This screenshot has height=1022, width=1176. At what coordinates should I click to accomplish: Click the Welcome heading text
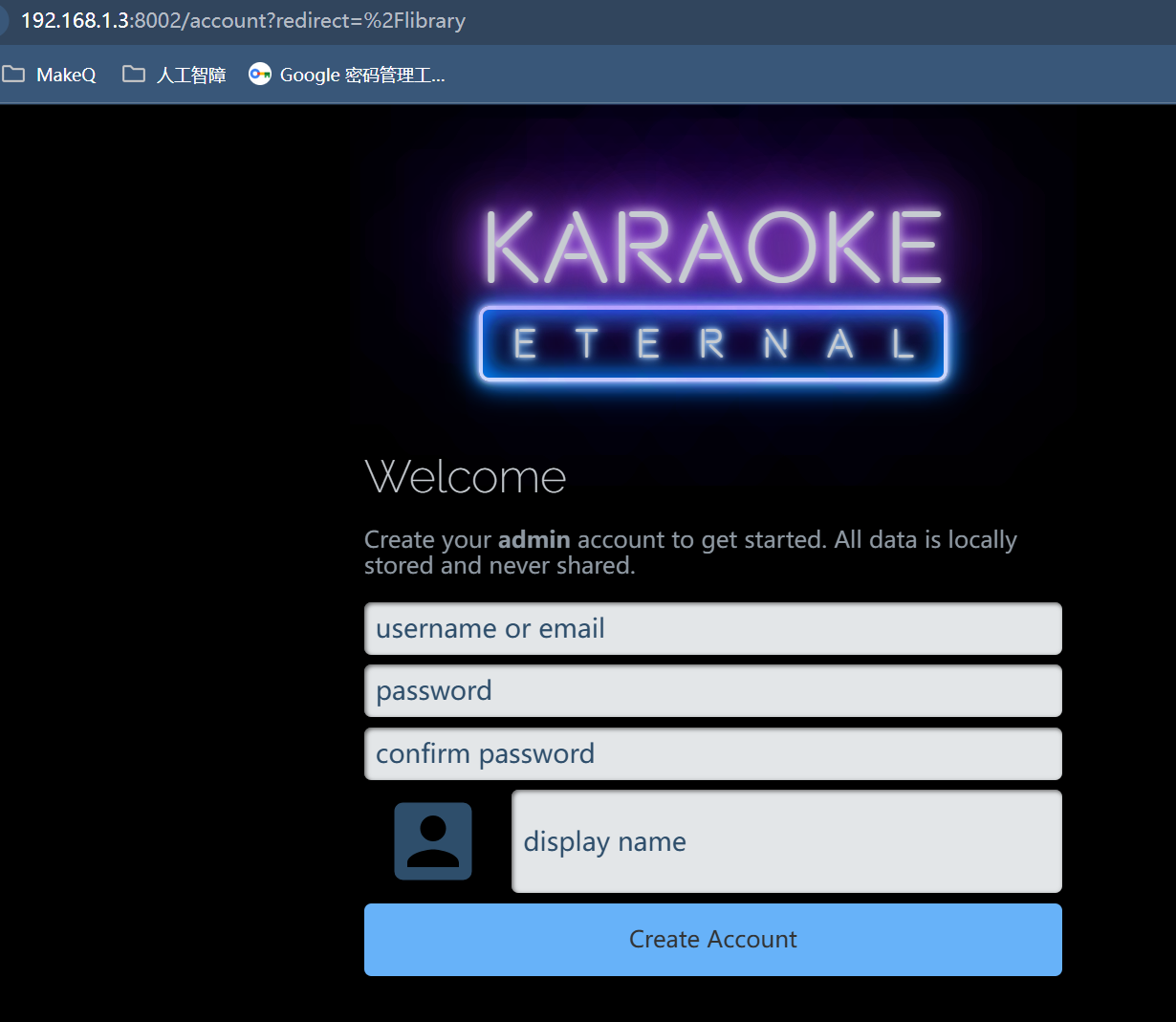(466, 476)
